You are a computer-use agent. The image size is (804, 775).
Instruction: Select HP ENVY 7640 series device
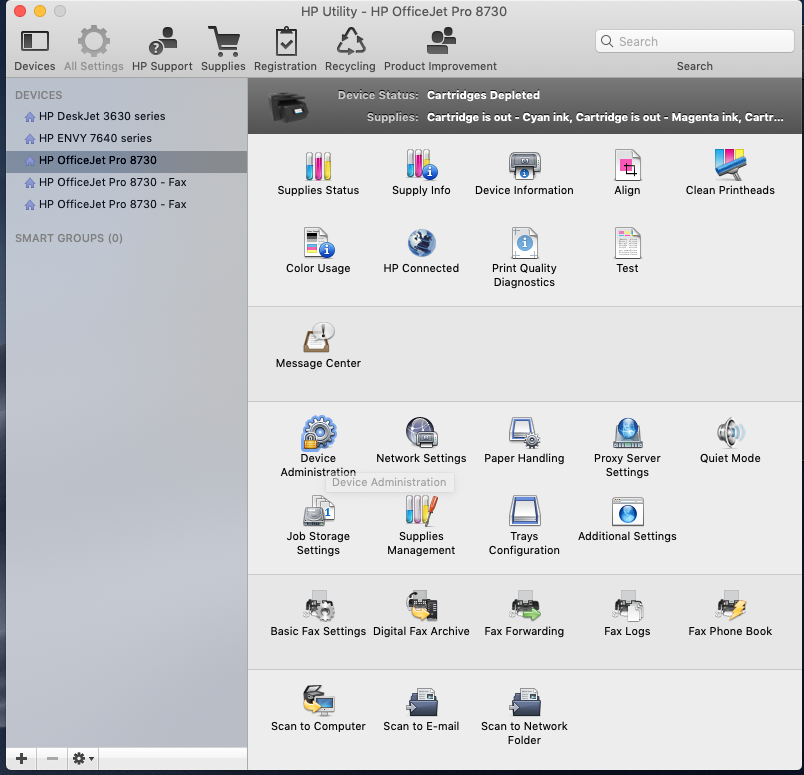[x=95, y=138]
